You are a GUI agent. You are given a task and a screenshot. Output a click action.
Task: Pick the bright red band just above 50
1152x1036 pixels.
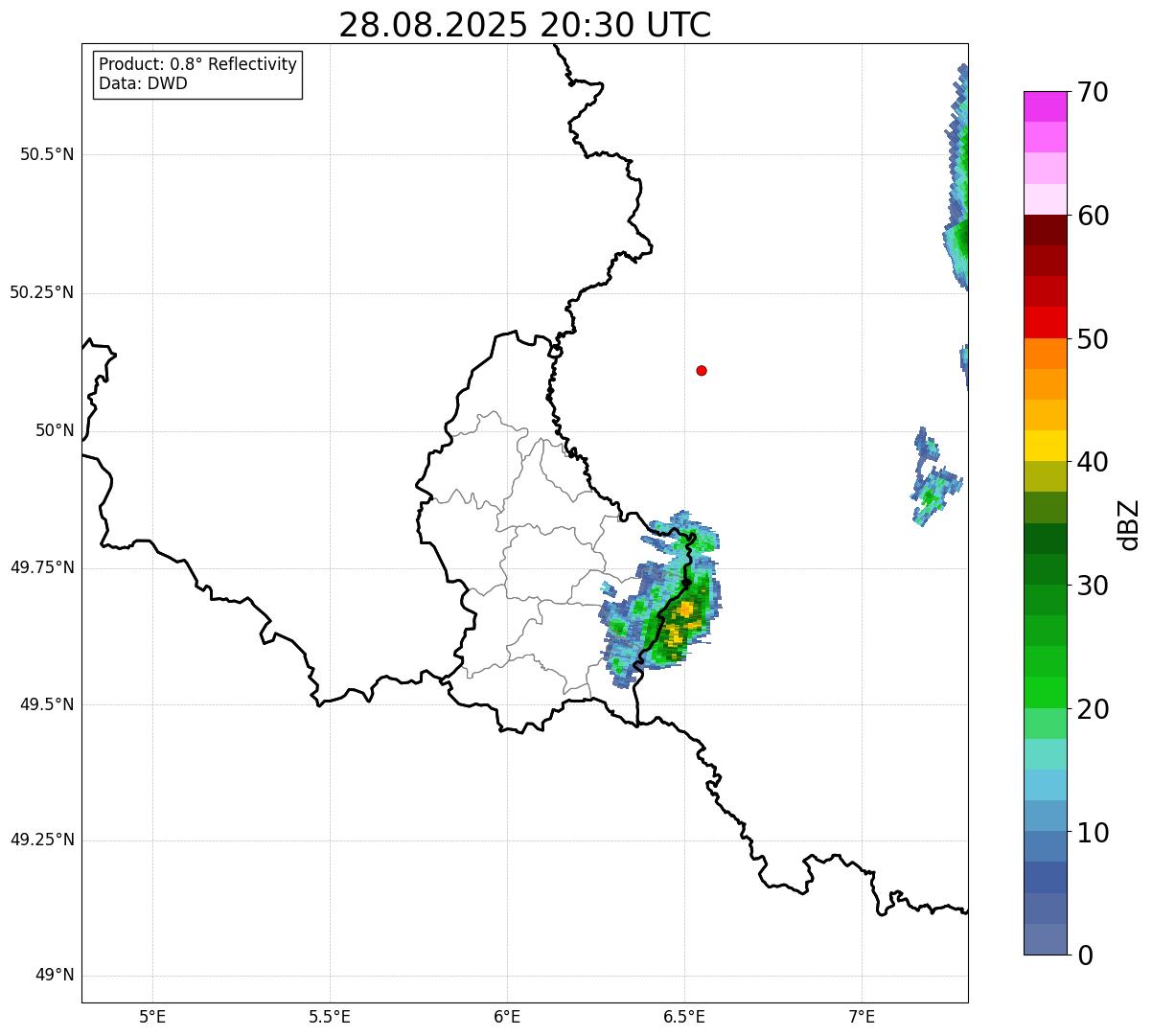[x=1045, y=322]
